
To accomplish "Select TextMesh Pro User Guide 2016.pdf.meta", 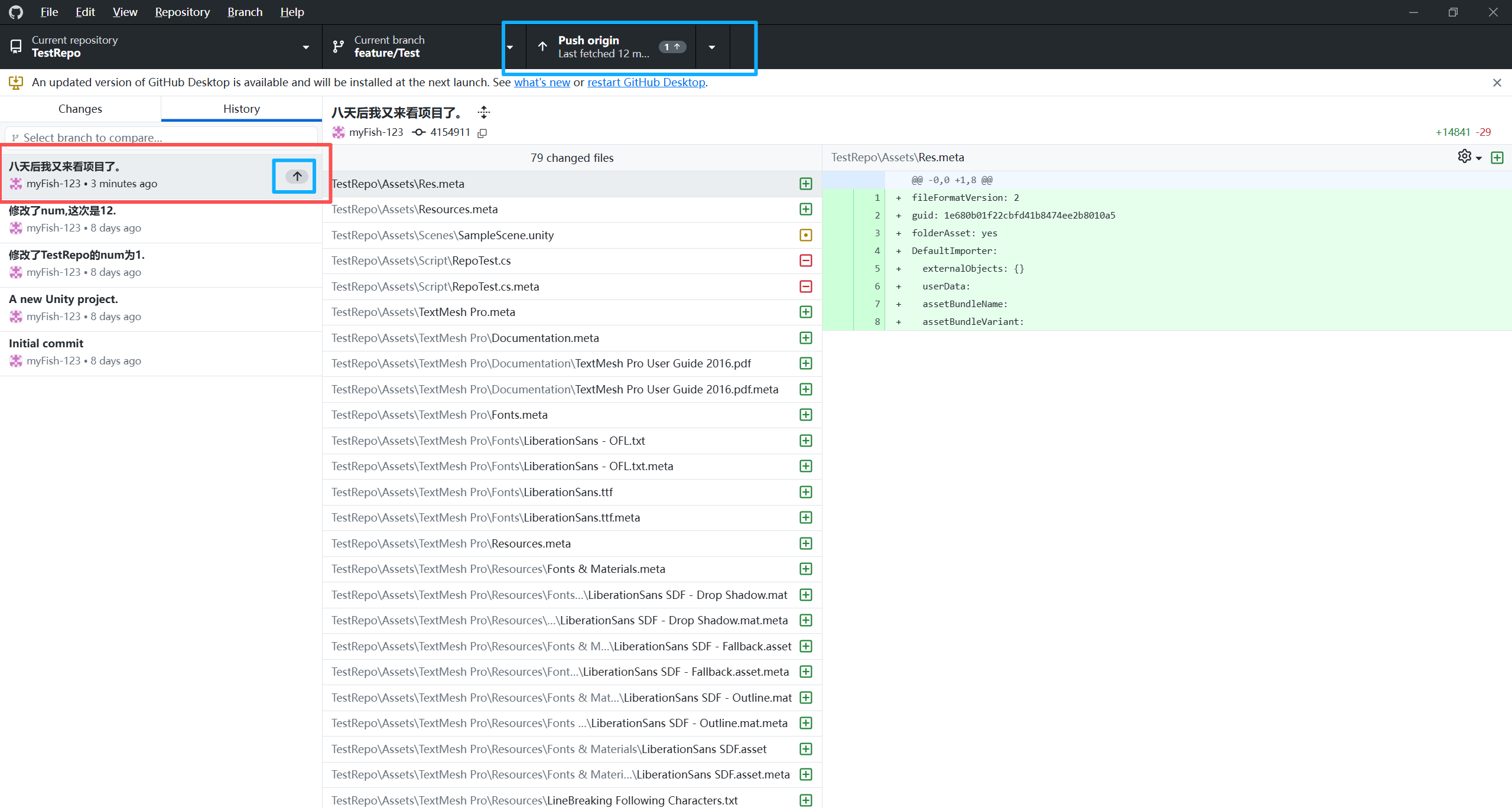I will [572, 389].
